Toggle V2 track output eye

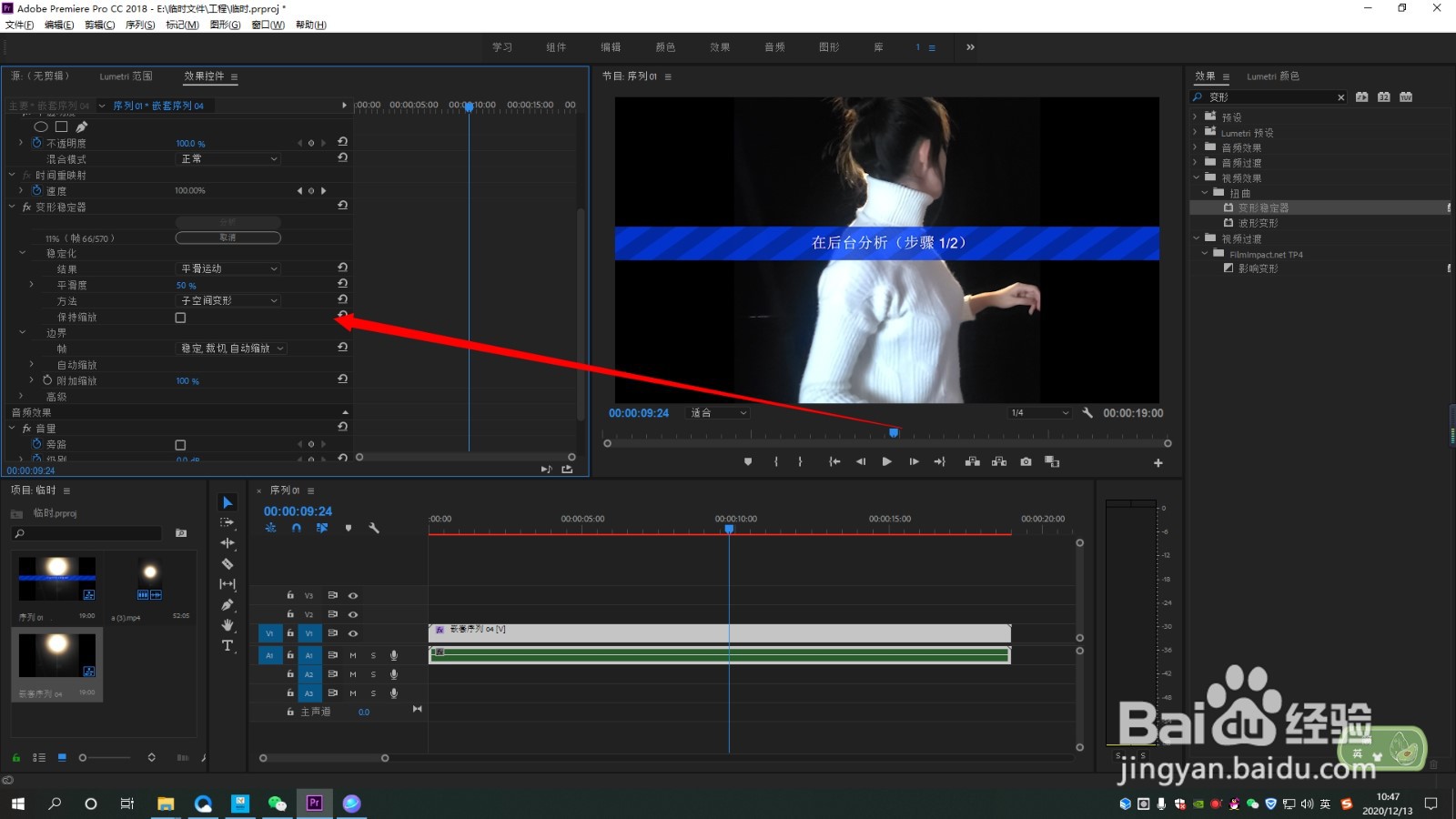click(353, 614)
